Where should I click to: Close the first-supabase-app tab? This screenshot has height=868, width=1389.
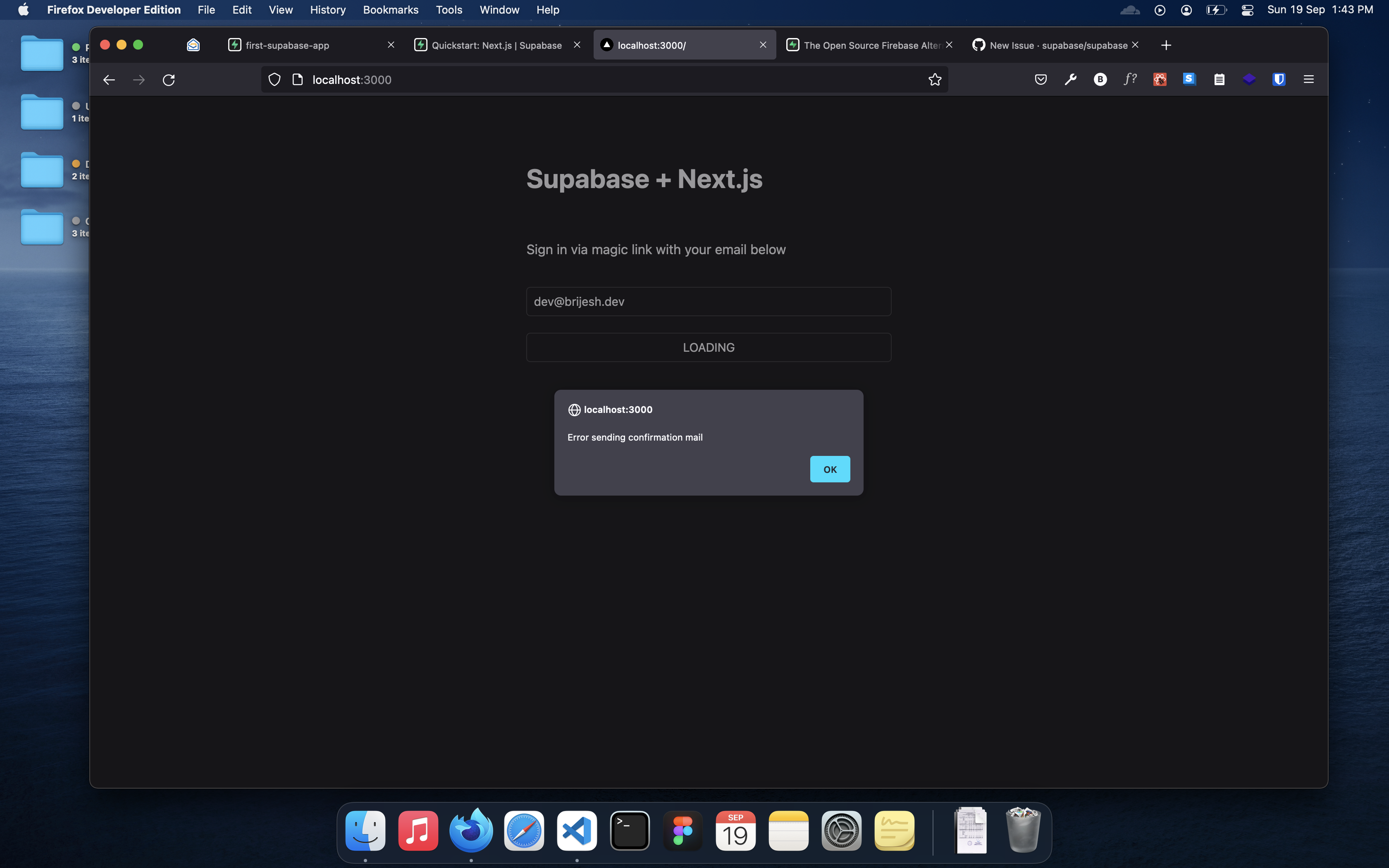pos(391,45)
